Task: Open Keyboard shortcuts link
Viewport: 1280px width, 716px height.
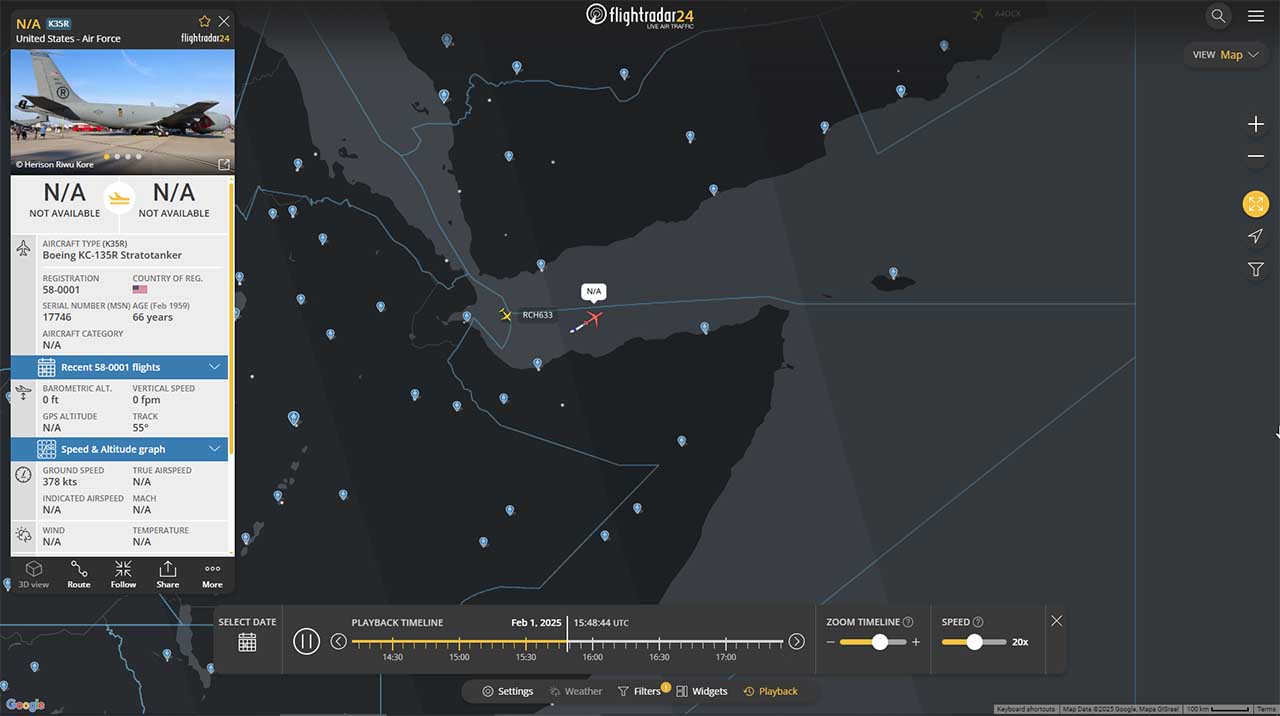Action: tap(1026, 709)
